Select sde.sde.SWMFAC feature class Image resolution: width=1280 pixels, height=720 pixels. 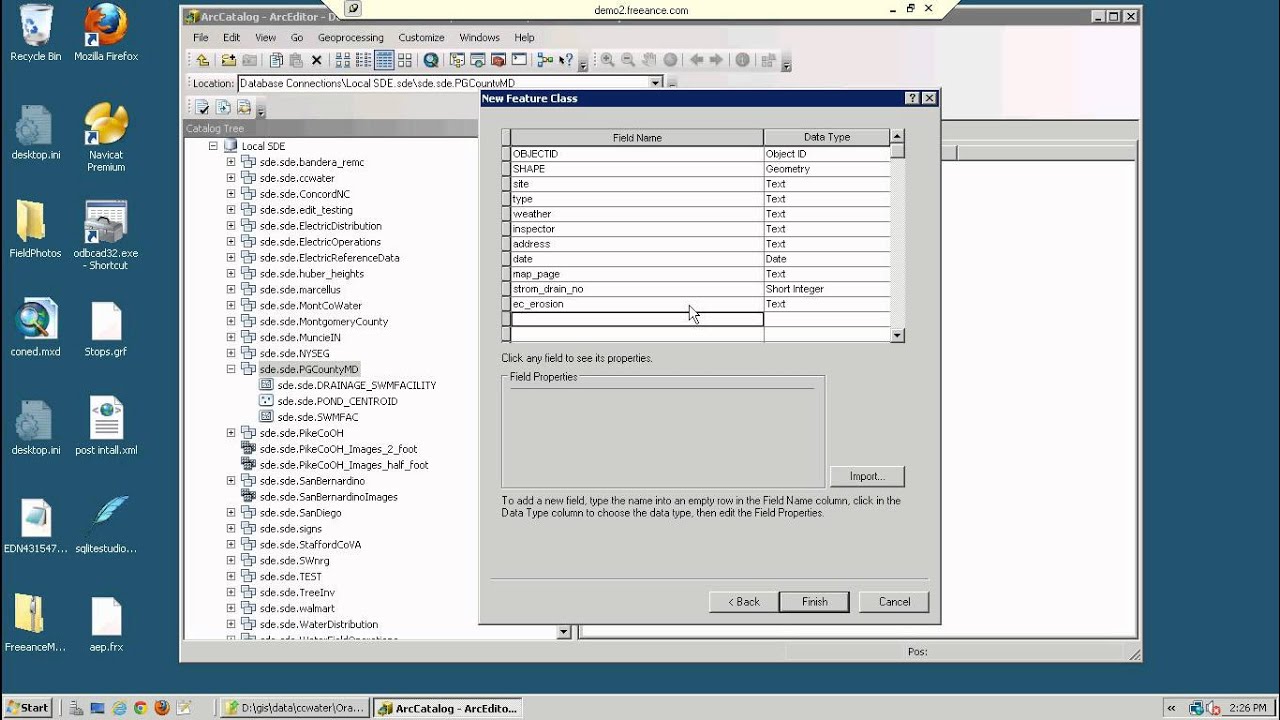pos(318,417)
